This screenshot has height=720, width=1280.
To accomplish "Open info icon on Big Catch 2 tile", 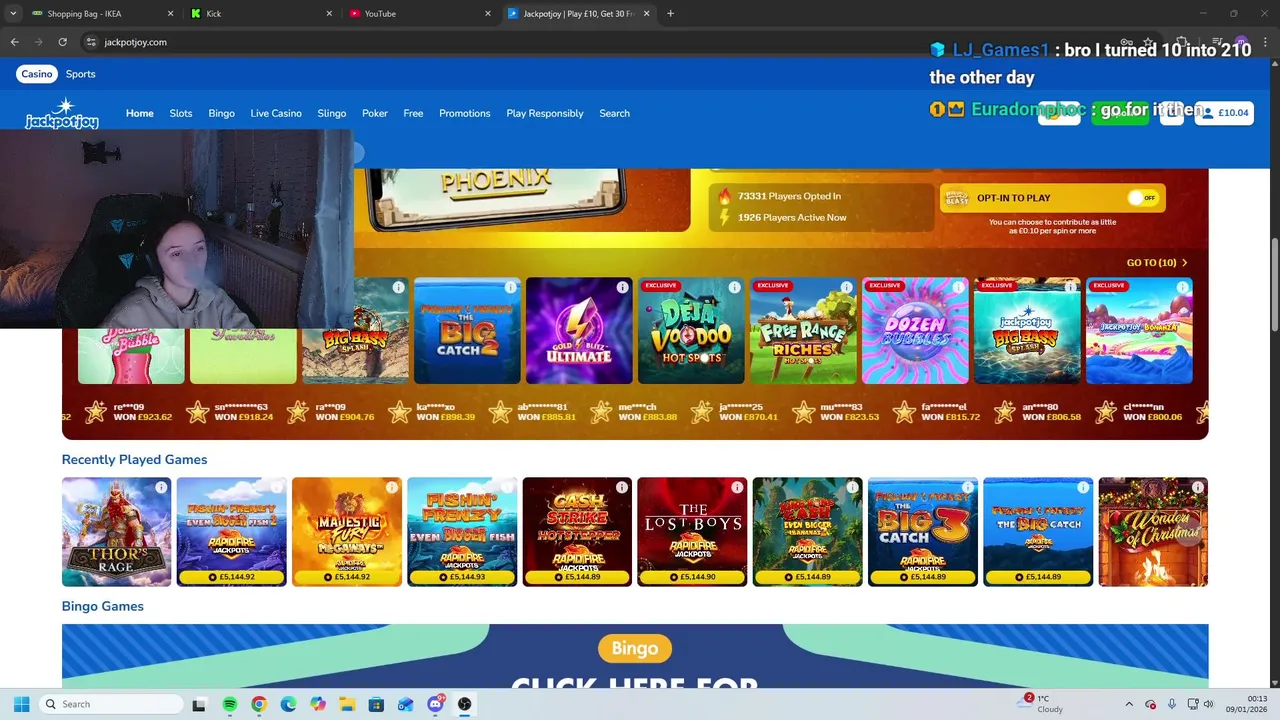I will [x=510, y=287].
